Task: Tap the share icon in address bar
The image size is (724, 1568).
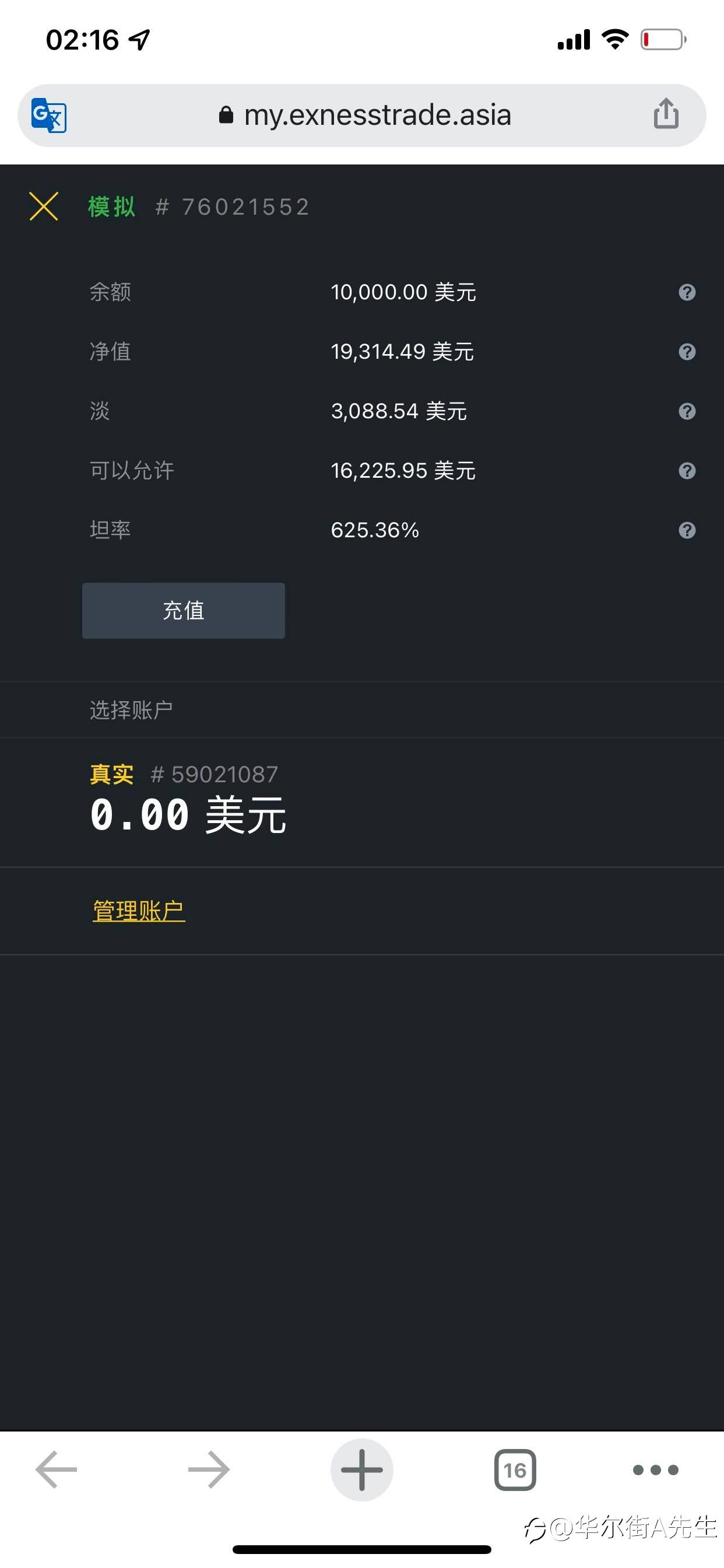Action: tap(666, 114)
